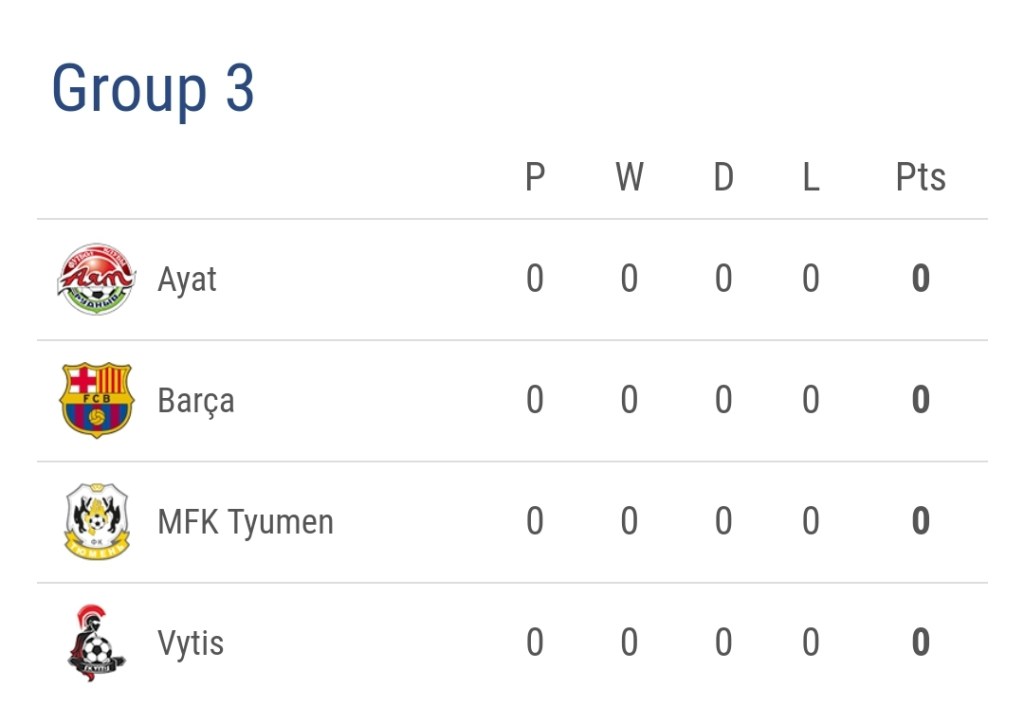The image size is (1024, 724).
Task: Click Ayat's played matches value
Action: (535, 279)
